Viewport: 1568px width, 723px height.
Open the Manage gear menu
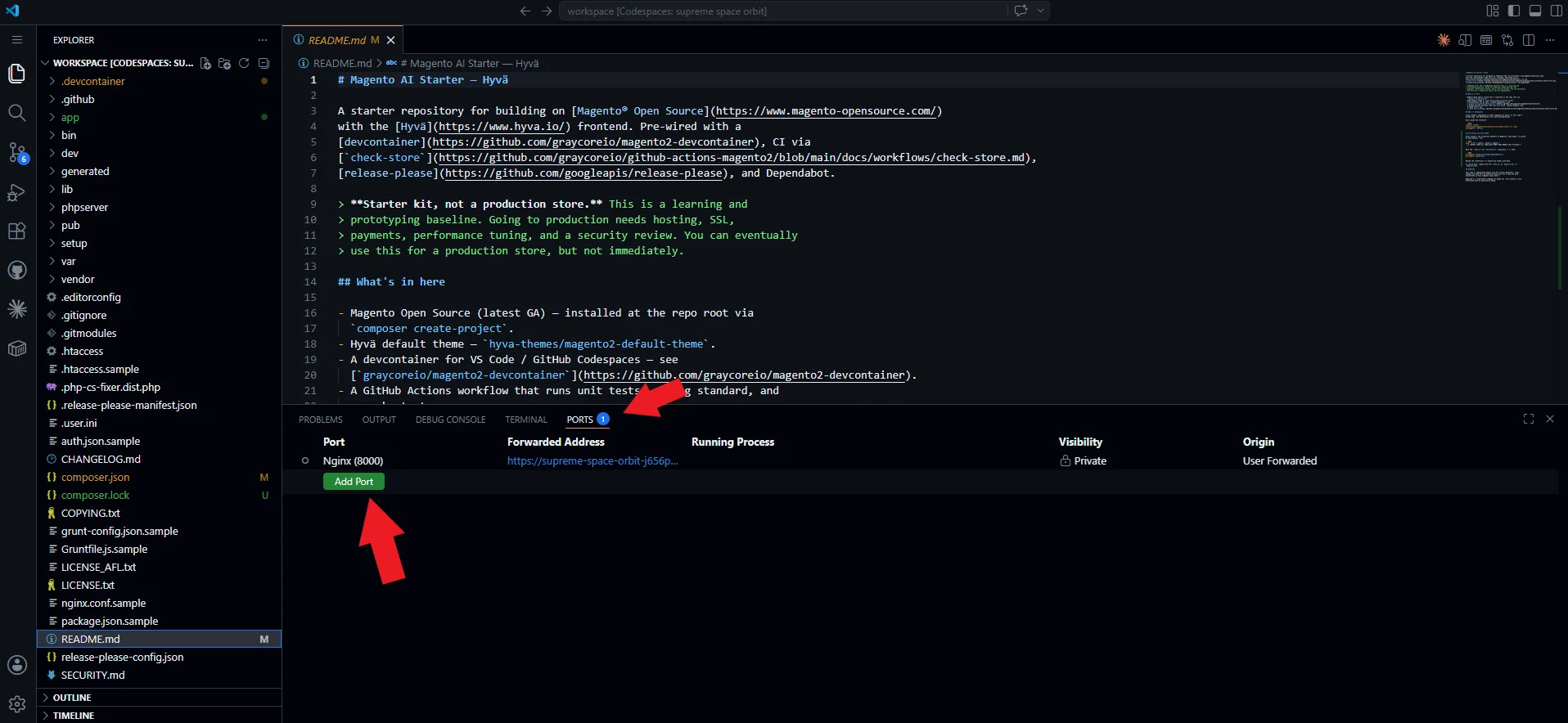[x=17, y=704]
